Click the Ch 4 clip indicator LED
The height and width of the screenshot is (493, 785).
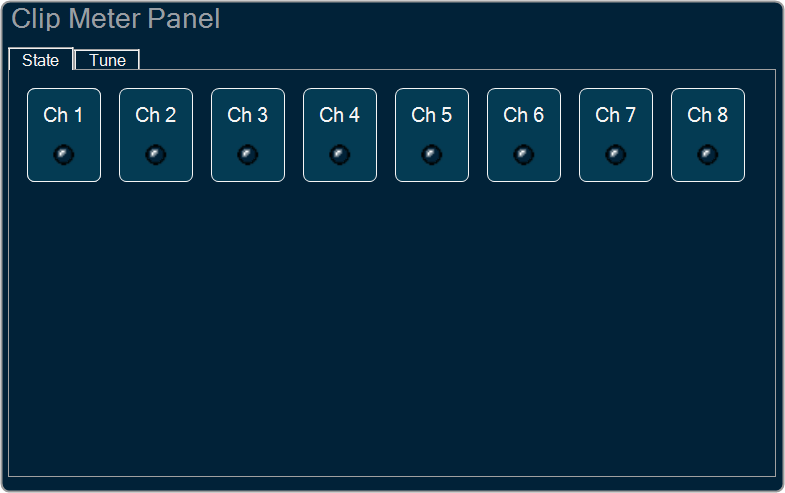(x=339, y=155)
